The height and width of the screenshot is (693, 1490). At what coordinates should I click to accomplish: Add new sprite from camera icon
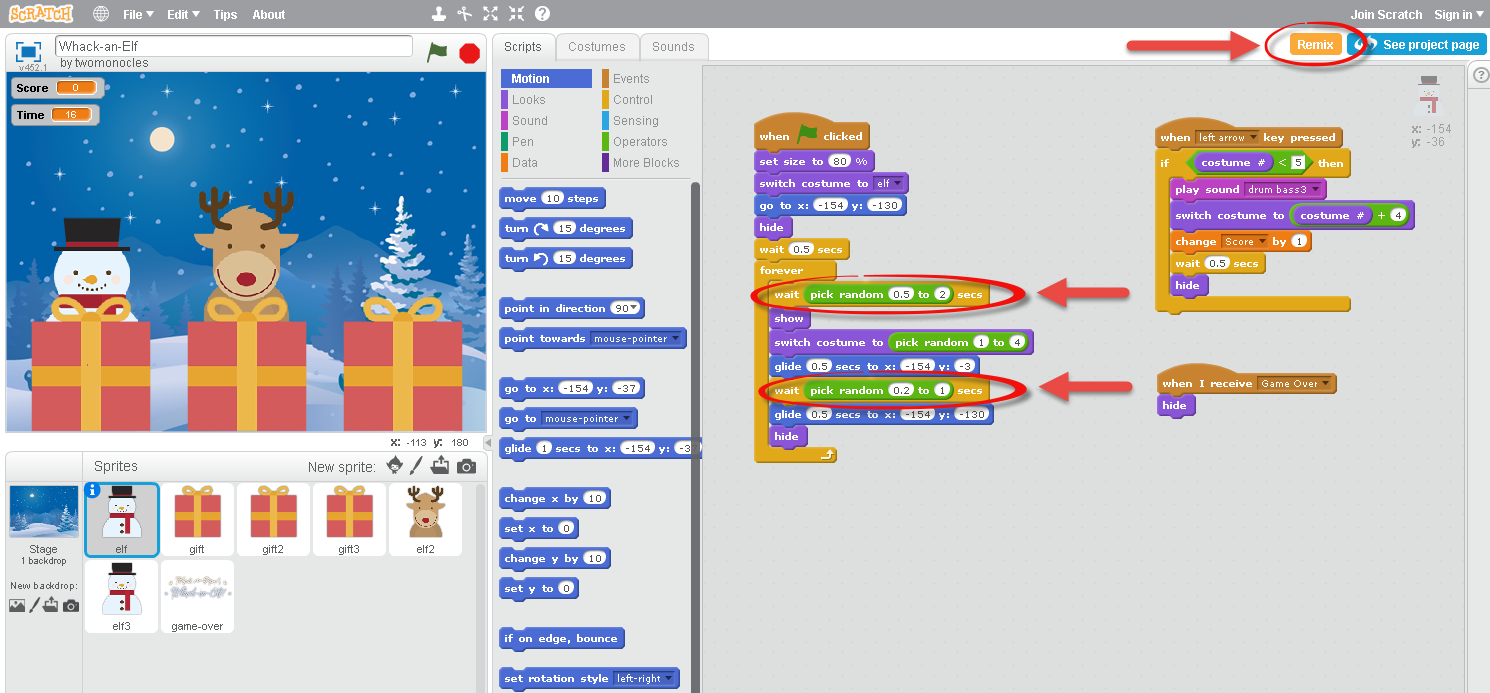(x=466, y=465)
